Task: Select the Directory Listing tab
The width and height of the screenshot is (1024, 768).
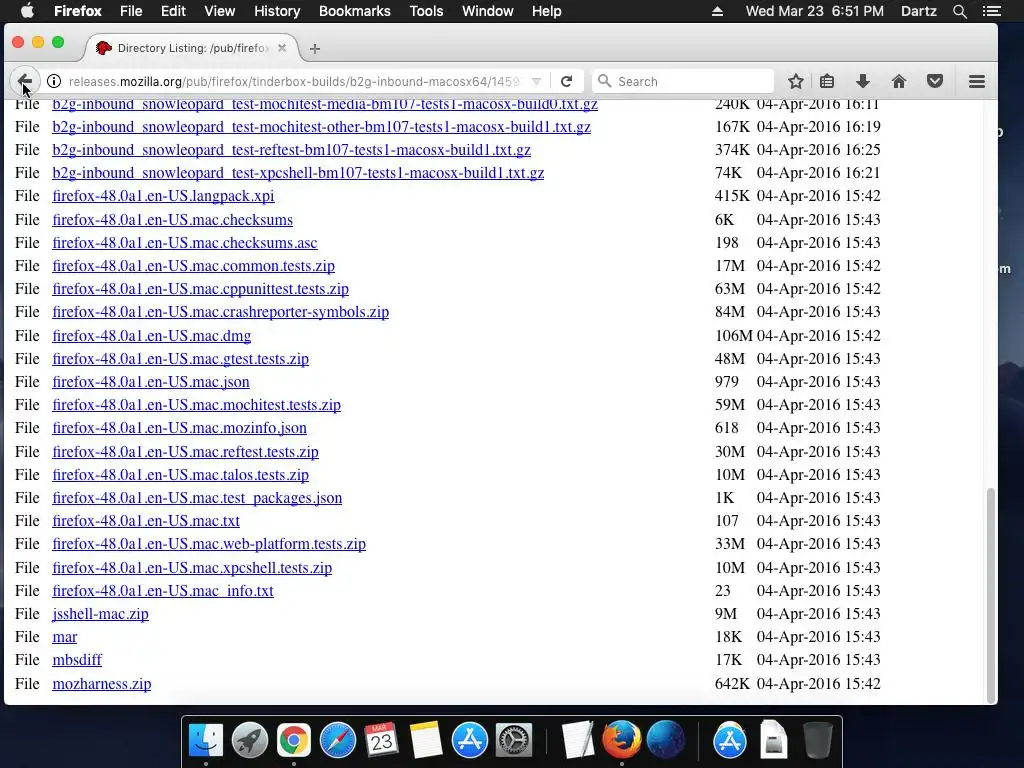Action: coord(192,48)
